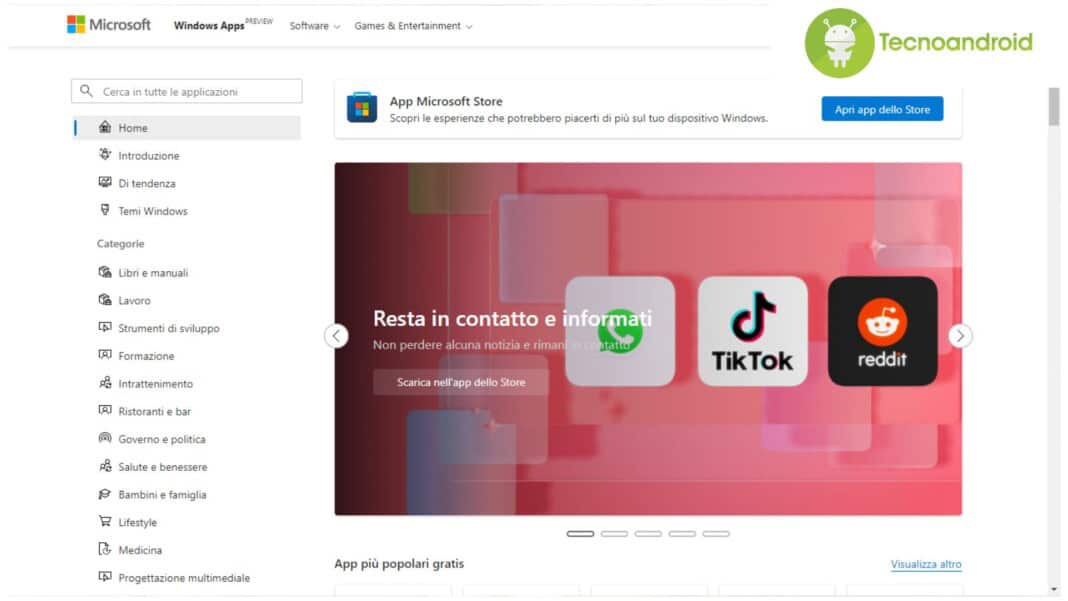This screenshot has height=601, width=1068.
Task: Click the vertical page scrollbar thumb
Action: 1054,107
